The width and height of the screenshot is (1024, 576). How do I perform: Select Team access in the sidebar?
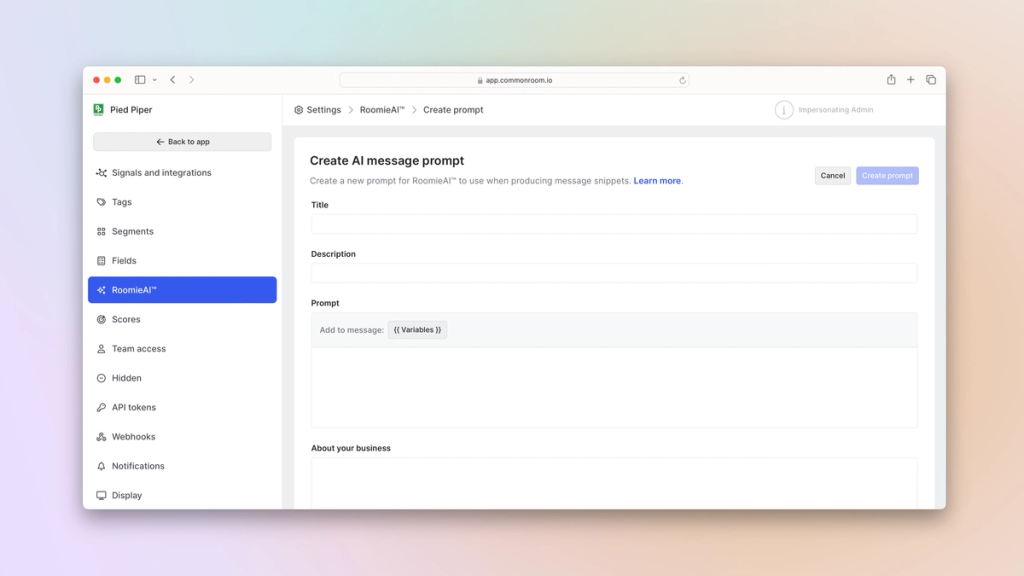182,349
